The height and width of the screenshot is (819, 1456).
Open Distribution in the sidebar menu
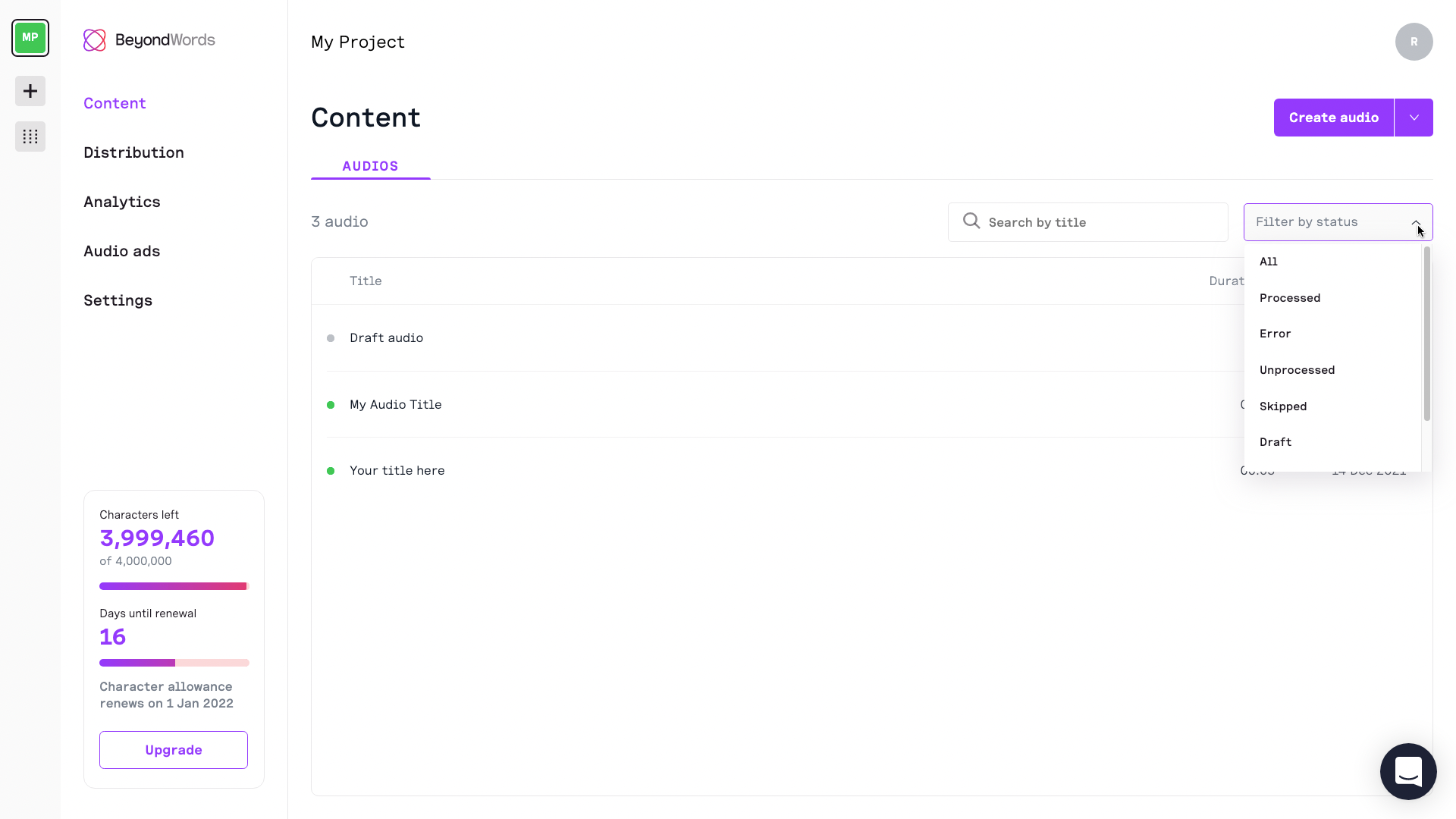pos(133,152)
